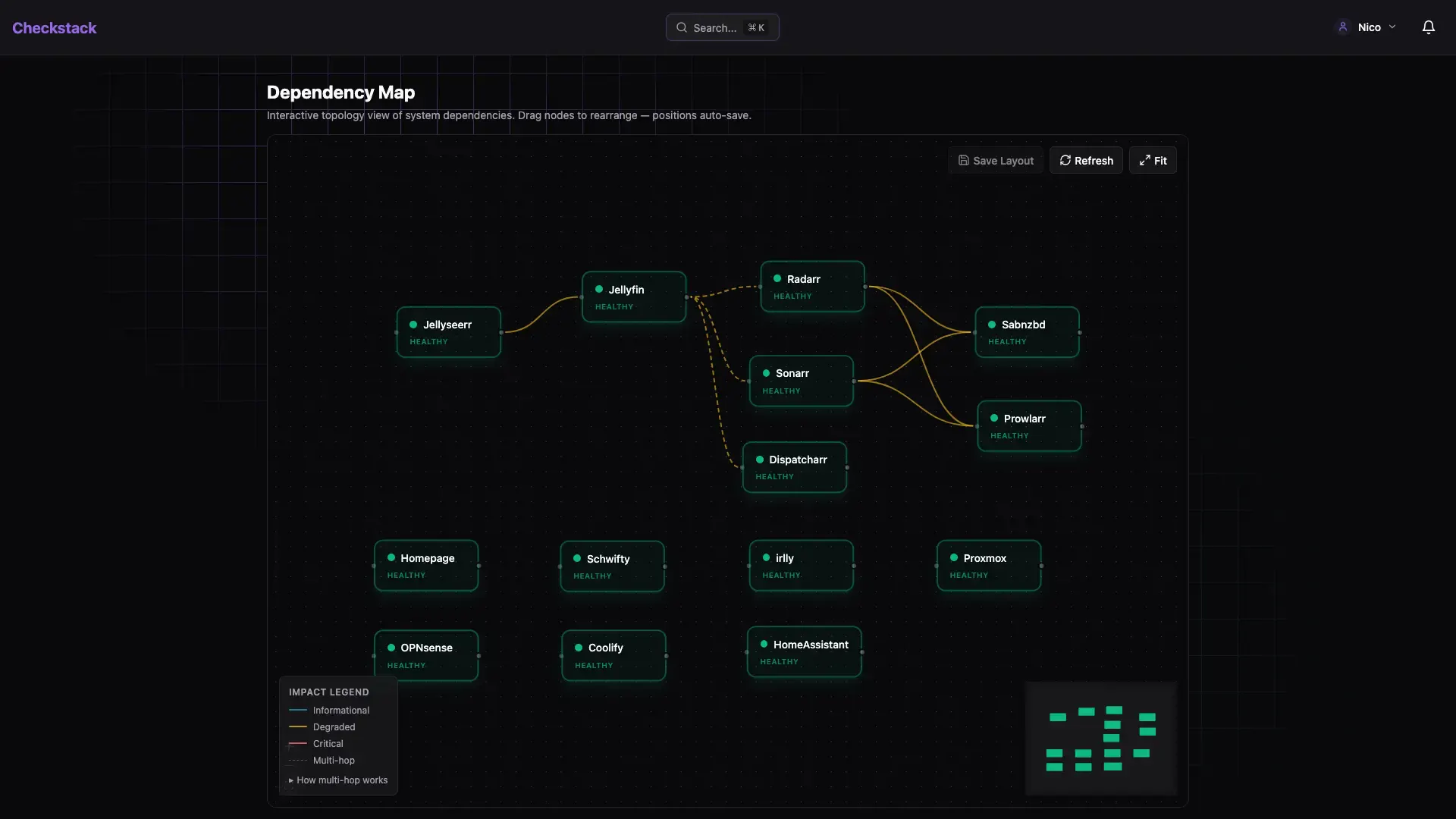Click the Degraded legend entry

pos(322,727)
